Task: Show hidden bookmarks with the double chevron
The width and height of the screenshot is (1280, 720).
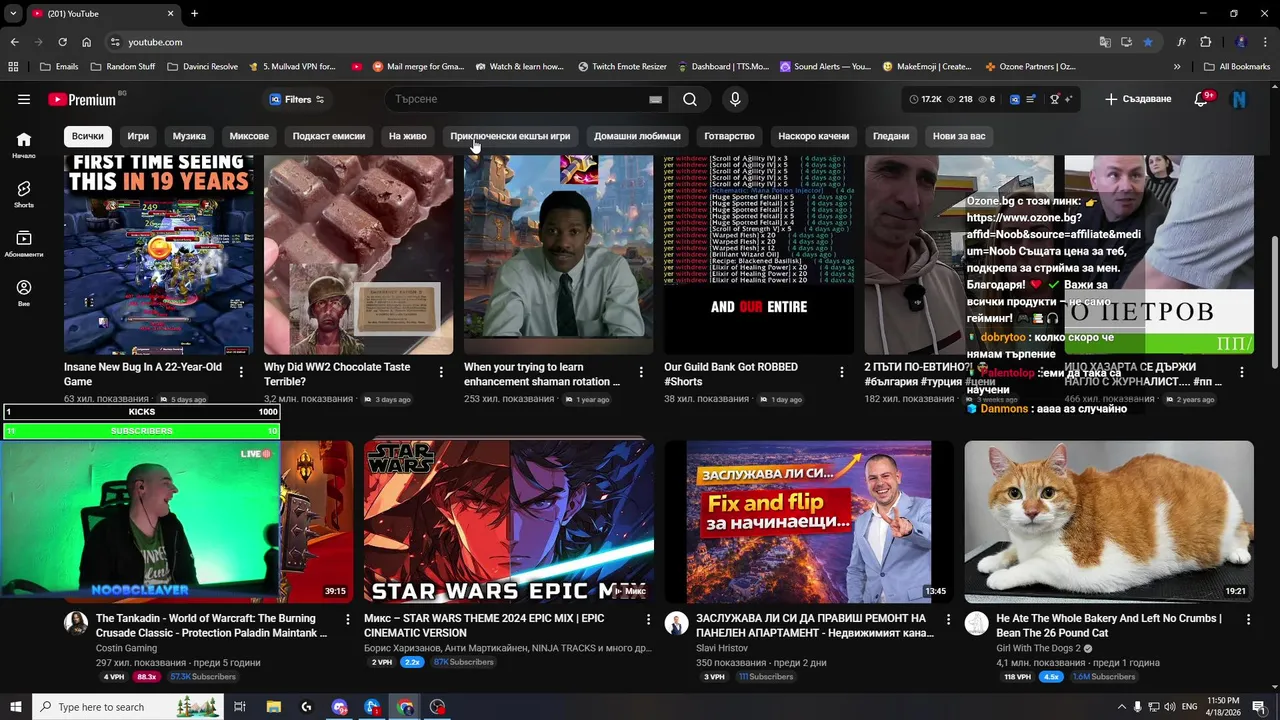Action: (1177, 66)
